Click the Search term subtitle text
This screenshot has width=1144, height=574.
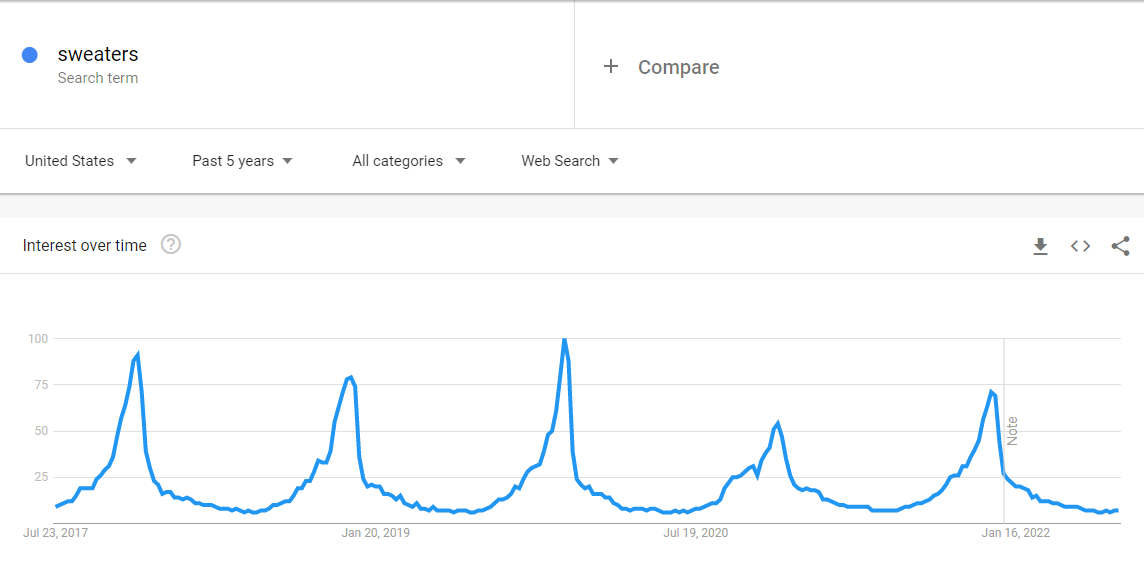(98, 78)
